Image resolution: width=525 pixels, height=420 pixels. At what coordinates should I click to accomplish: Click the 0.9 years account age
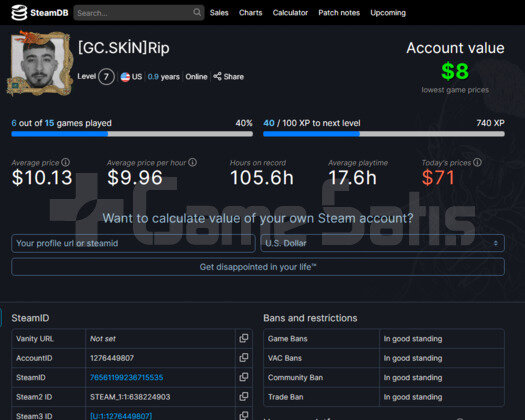[163, 77]
